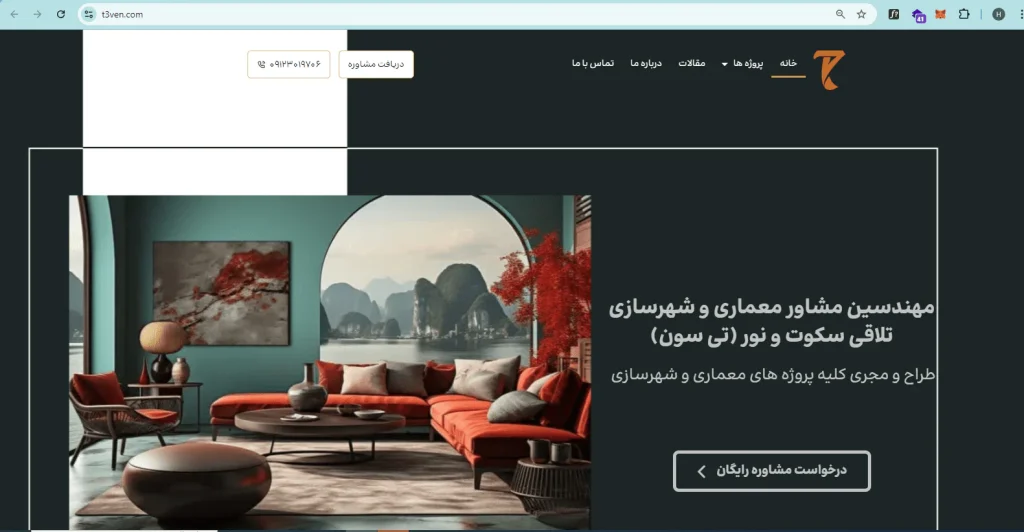Screen dimensions: 1024x532
Task: Click the phone number button ۰۹۱۲۳۰۱۹۷۰۶
Action: [289, 64]
